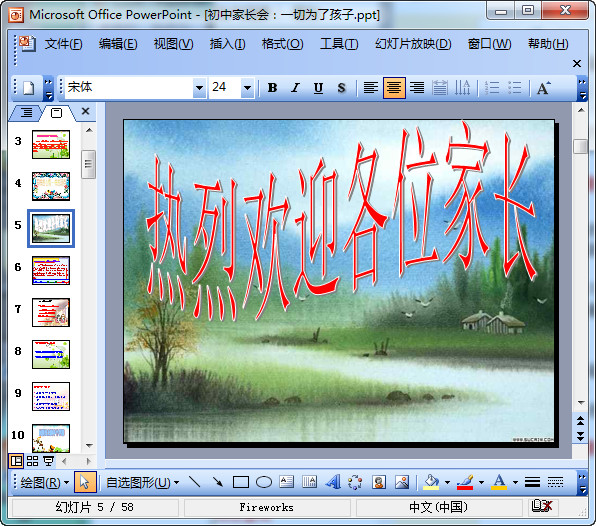Insert WordArt

[x=333, y=483]
